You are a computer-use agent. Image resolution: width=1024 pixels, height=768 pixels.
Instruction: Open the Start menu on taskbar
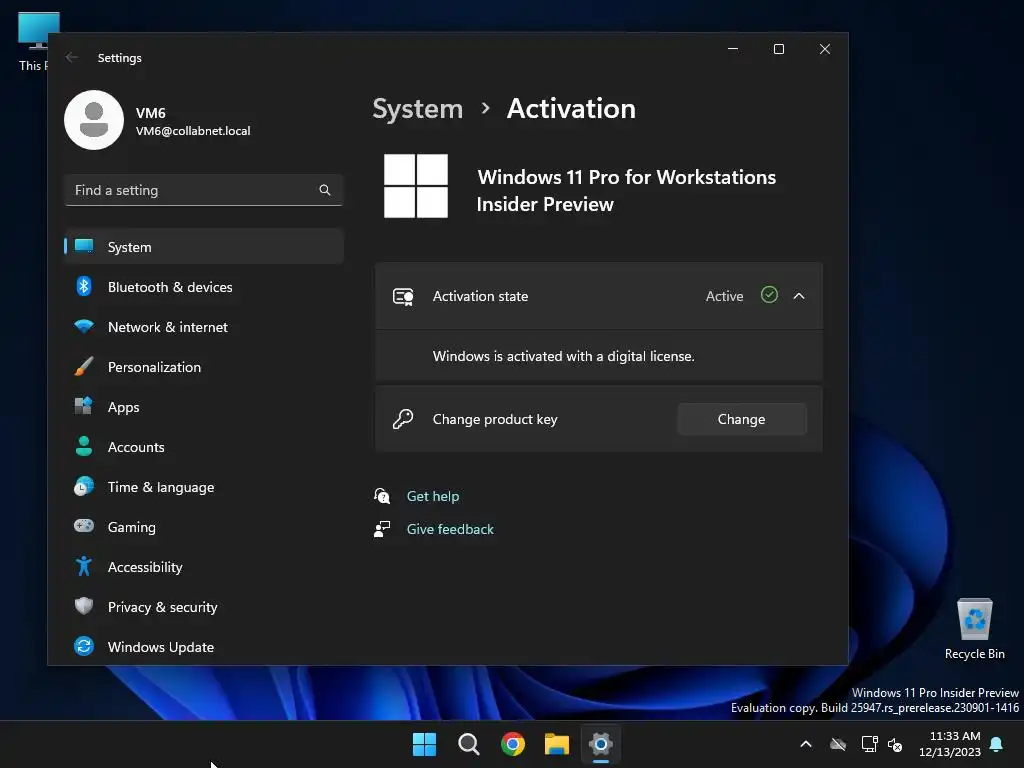[x=424, y=744]
